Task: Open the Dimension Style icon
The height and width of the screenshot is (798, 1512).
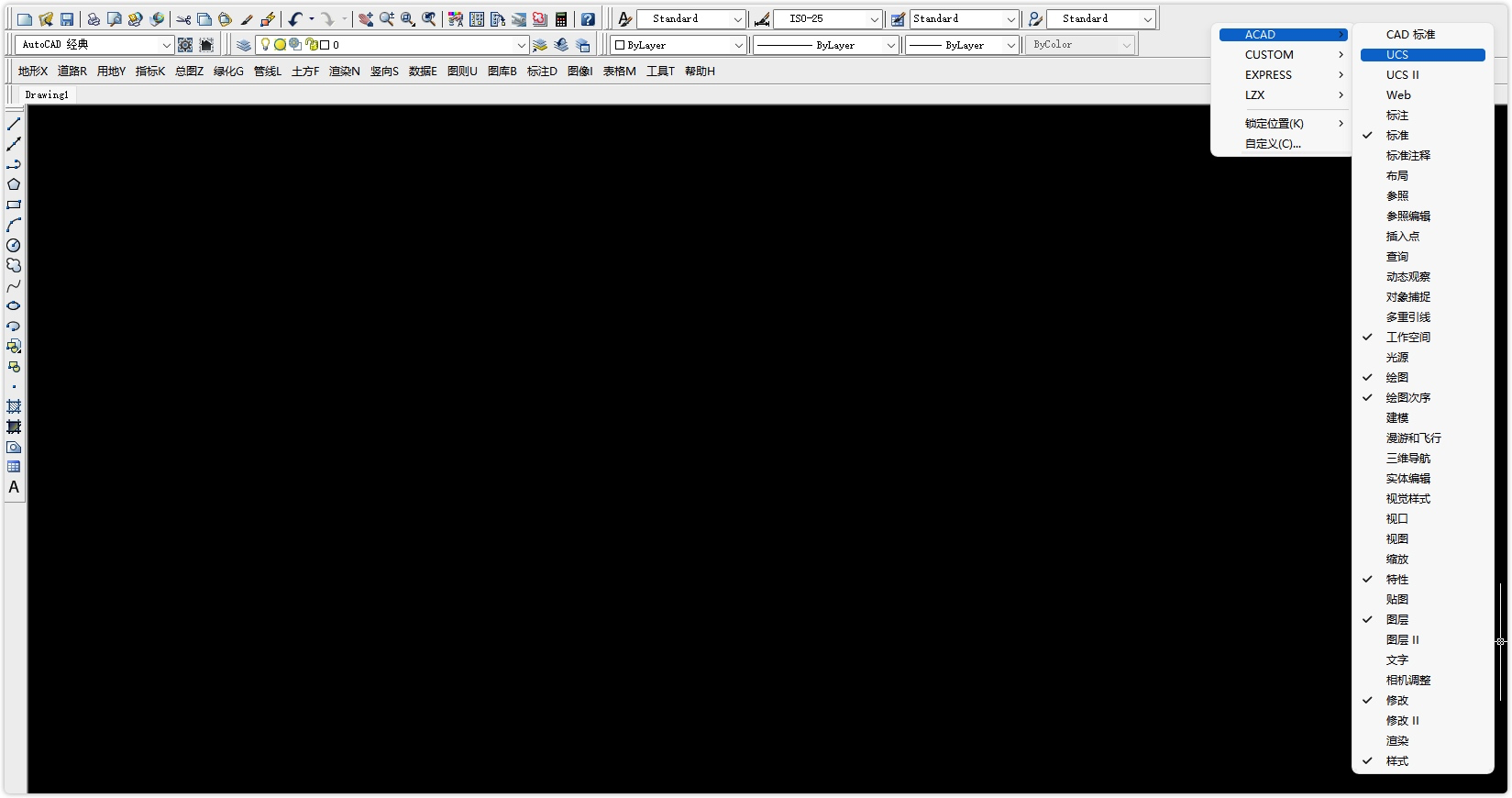Action: tap(762, 19)
